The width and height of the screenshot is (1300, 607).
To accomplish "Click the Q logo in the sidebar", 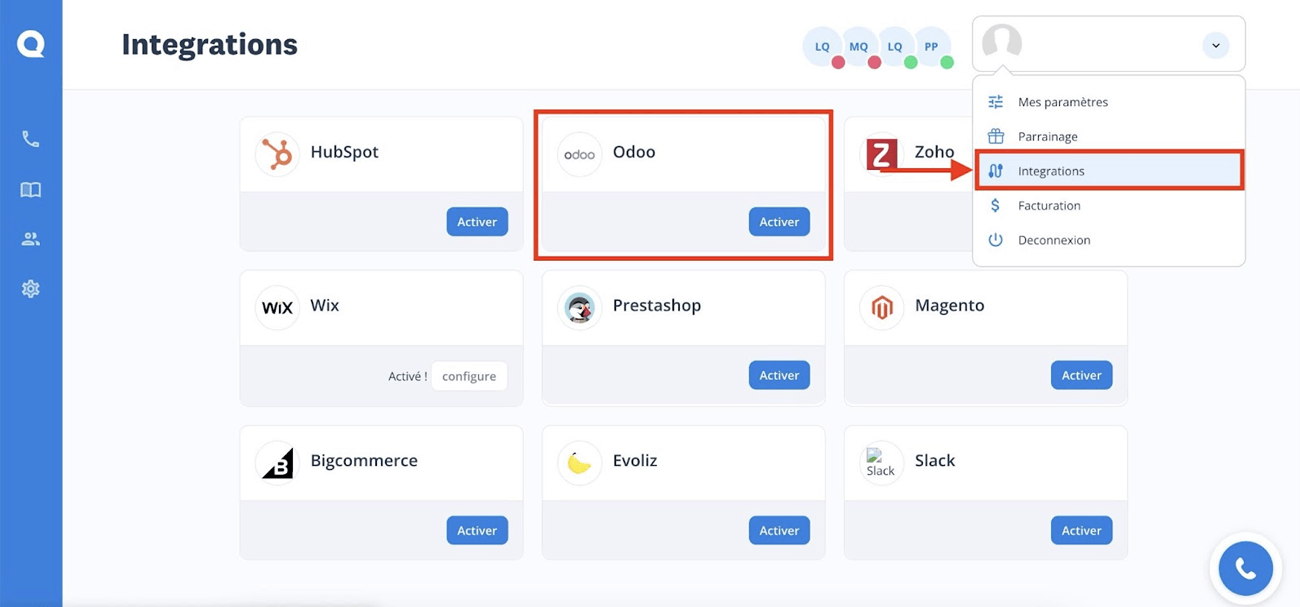I will pyautogui.click(x=30, y=44).
